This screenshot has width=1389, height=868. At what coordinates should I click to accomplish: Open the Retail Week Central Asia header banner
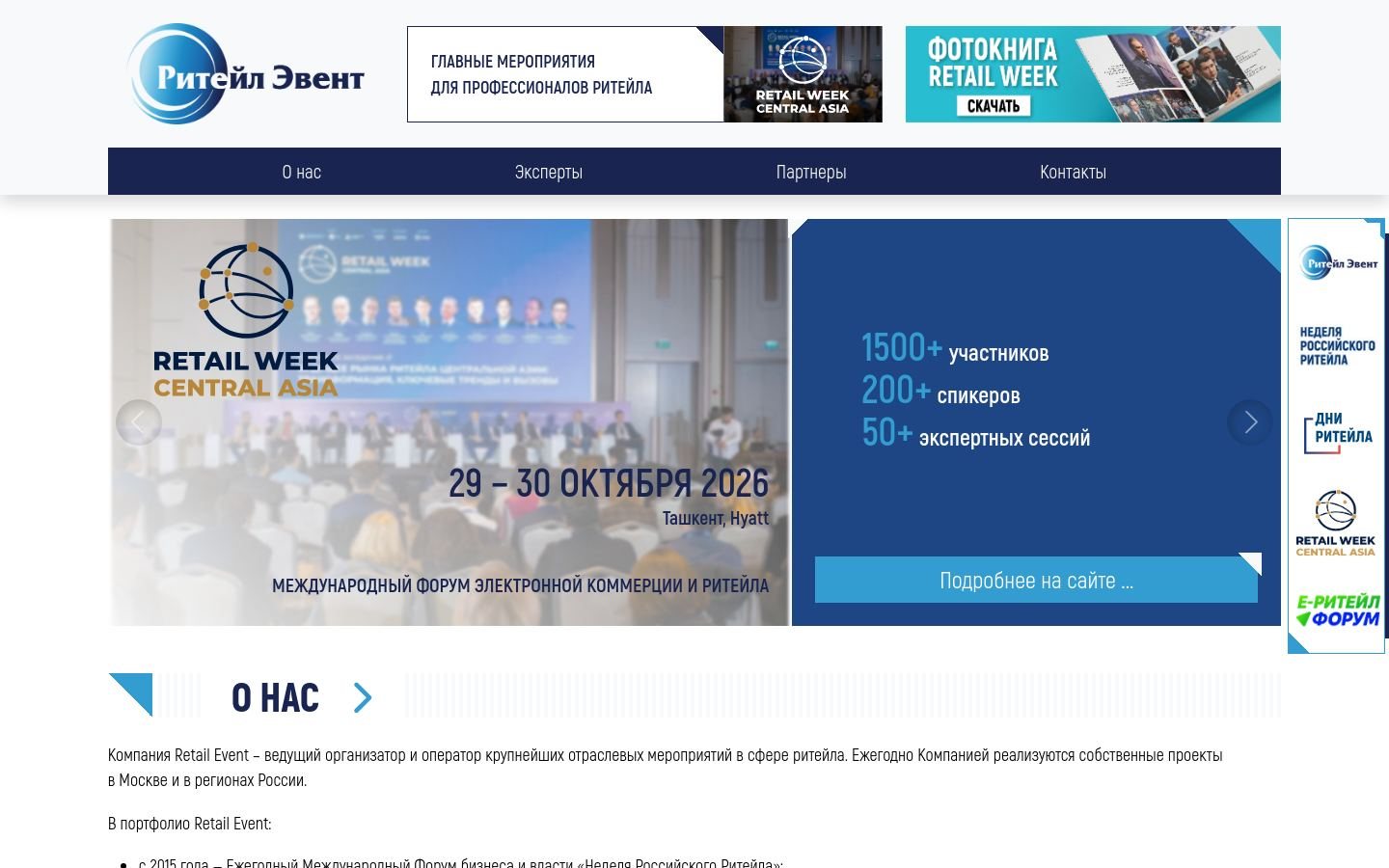tap(644, 74)
